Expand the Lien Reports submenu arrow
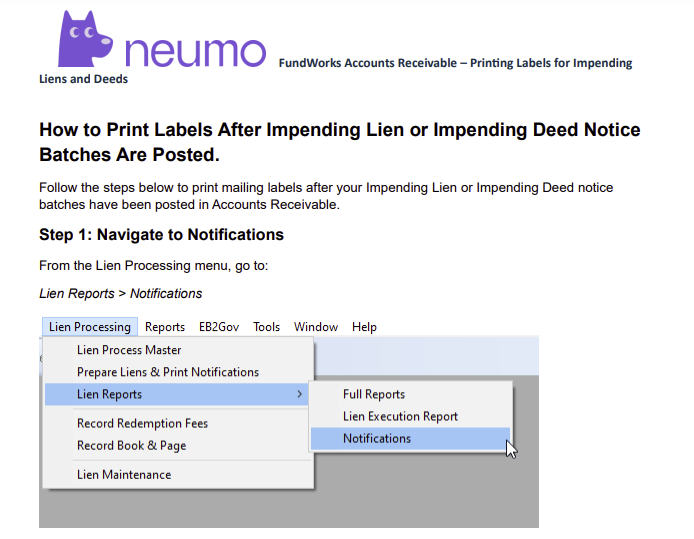The width and height of the screenshot is (694, 539). (299, 394)
